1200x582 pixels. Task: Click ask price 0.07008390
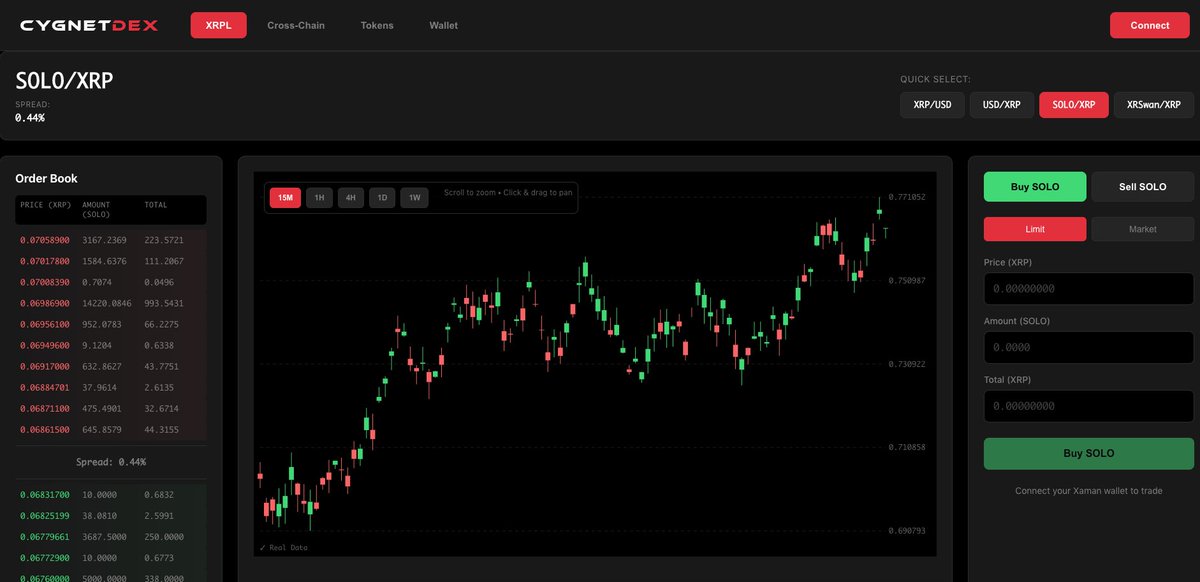click(45, 282)
